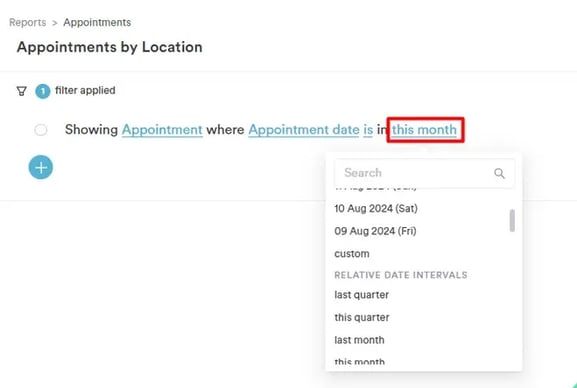This screenshot has width=577, height=388.
Task: Go to Reports breadcrumb
Action: point(28,22)
